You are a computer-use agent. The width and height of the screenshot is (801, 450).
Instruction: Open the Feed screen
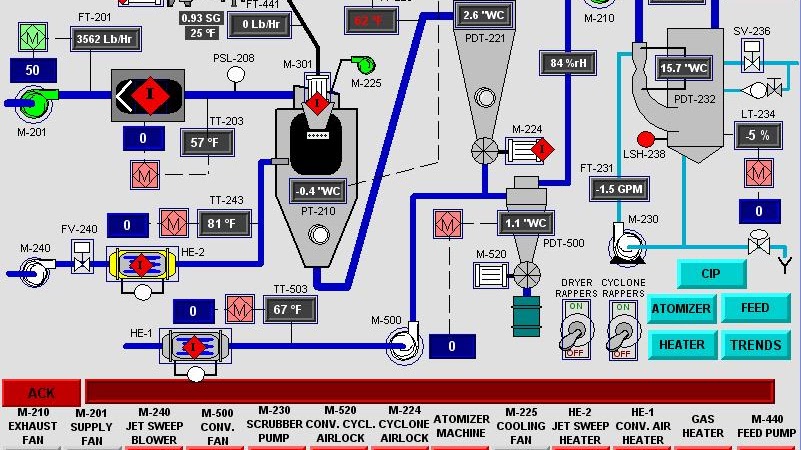756,309
